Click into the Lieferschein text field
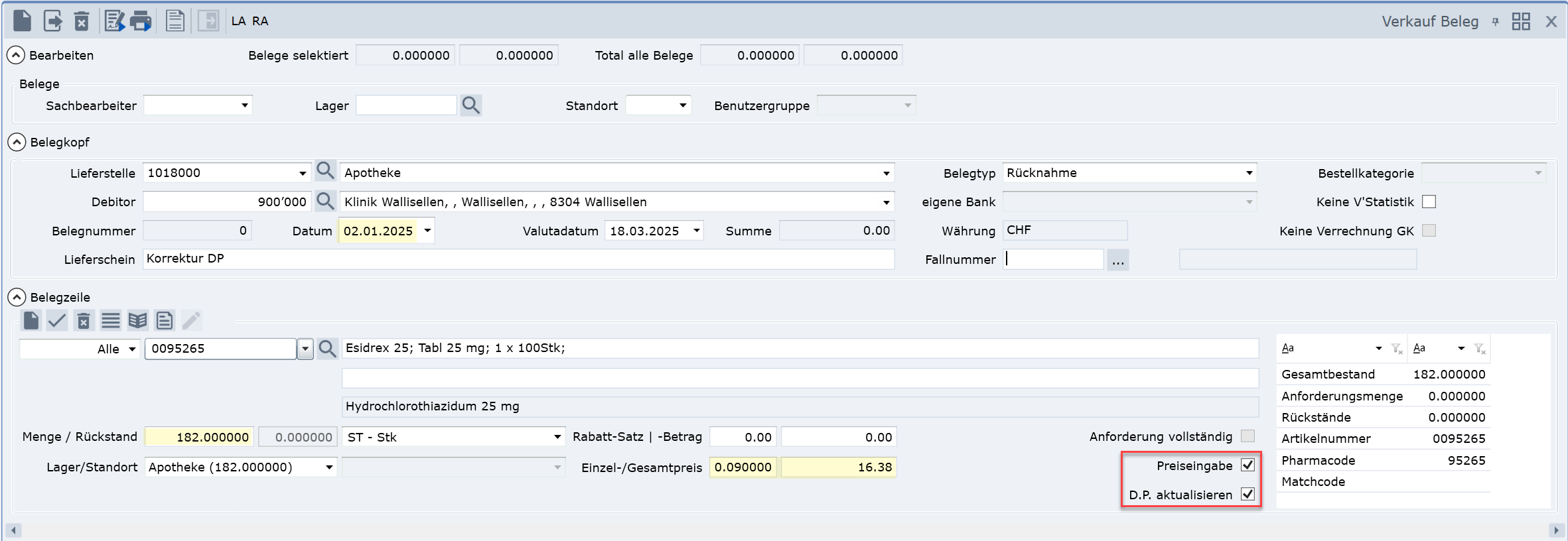Image resolution: width=1568 pixels, height=541 pixels. click(518, 259)
